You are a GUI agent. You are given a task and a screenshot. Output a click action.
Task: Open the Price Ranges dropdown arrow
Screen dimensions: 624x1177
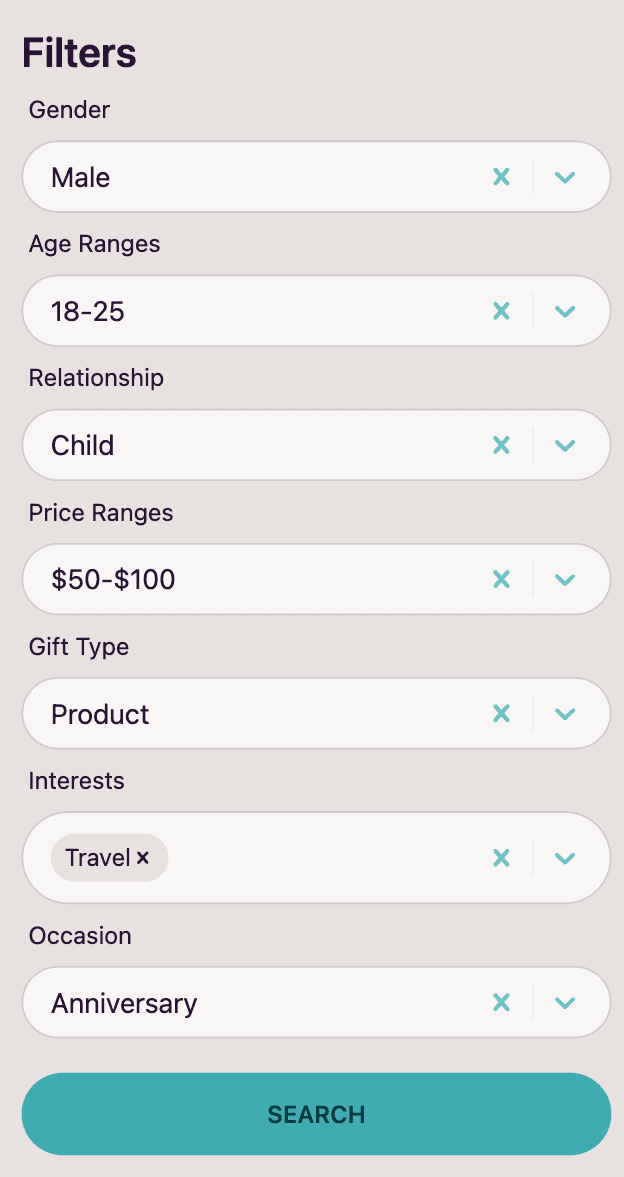[565, 579]
